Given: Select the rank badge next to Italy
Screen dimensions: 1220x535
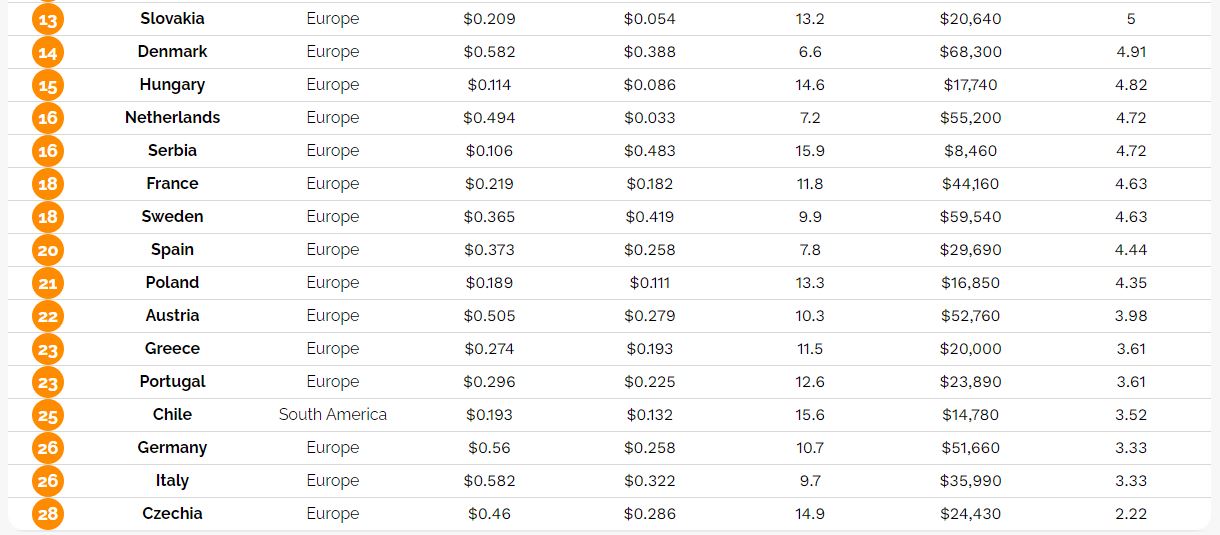Looking at the screenshot, I should 47,482.
